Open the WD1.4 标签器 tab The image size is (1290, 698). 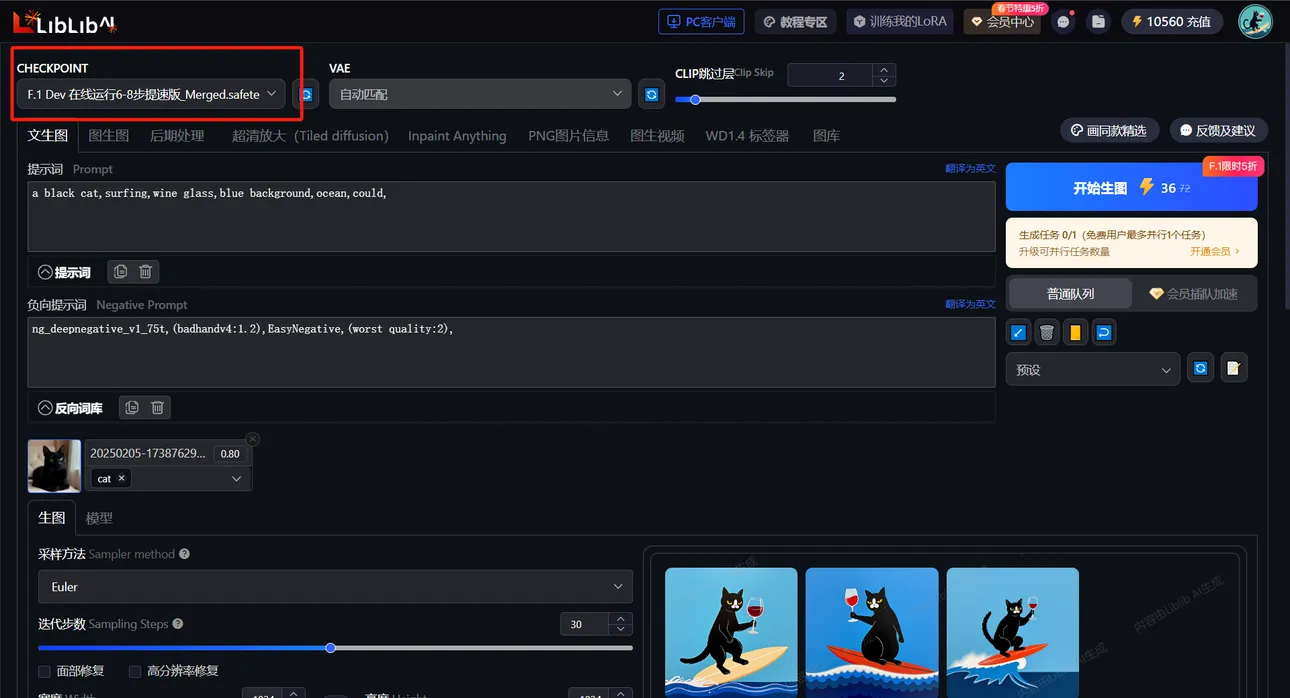click(747, 136)
